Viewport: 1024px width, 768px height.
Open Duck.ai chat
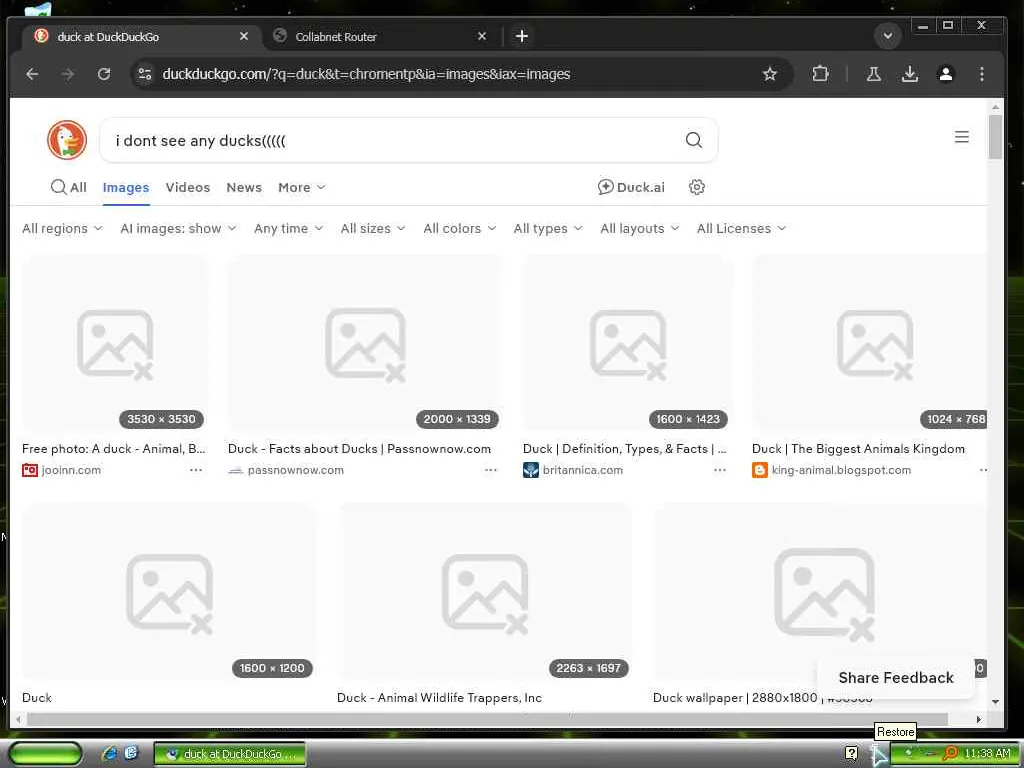point(631,187)
